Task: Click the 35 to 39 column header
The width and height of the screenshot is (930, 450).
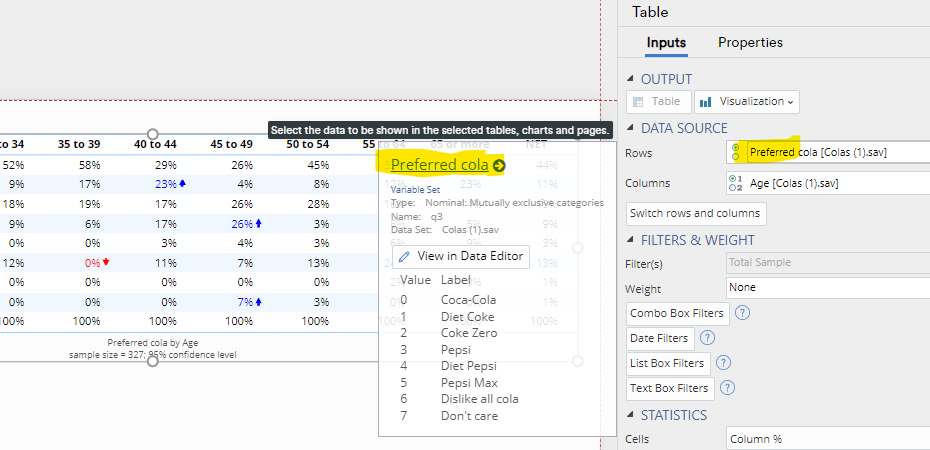Action: 79,145
